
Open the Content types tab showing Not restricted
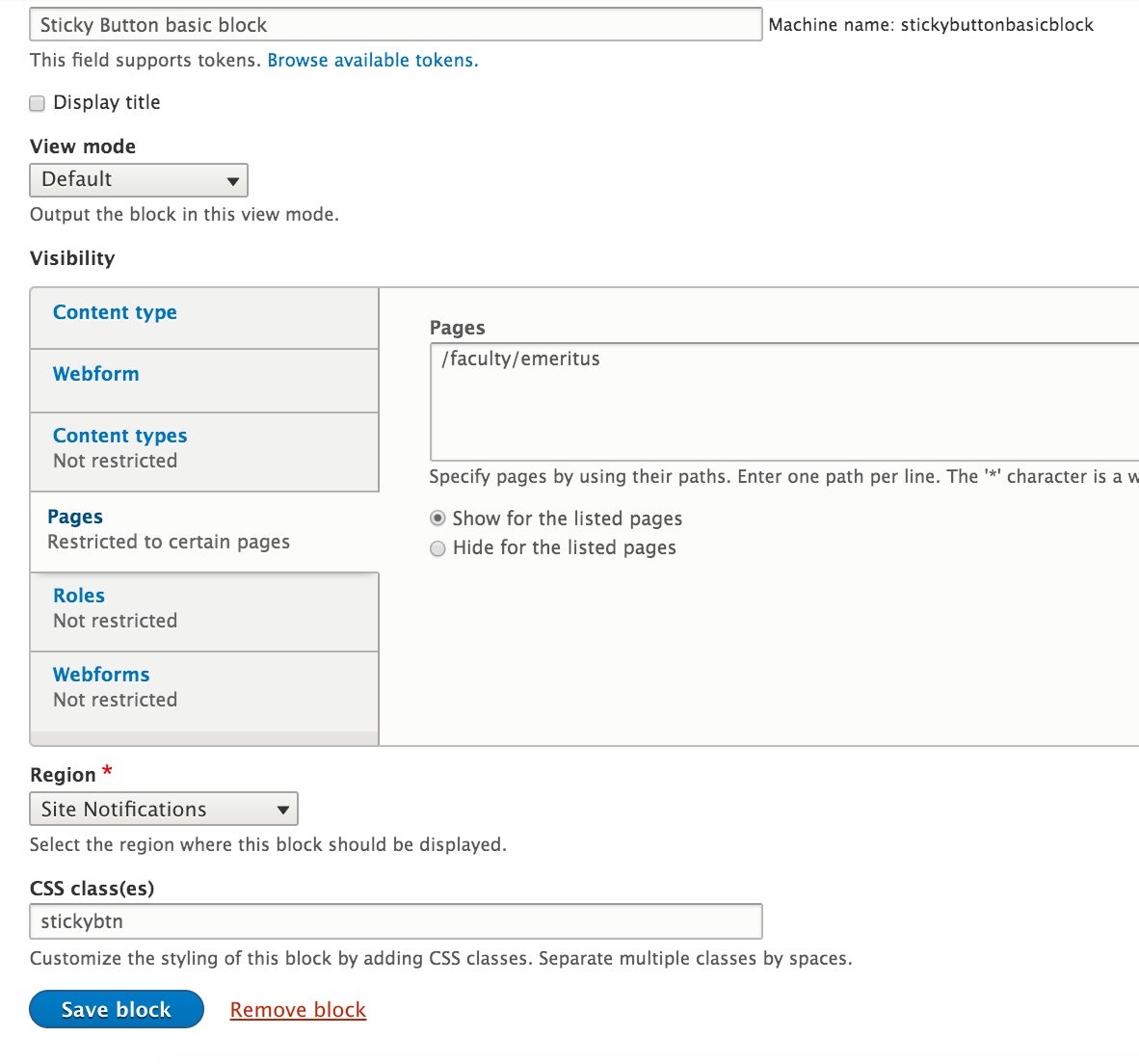[x=119, y=436]
